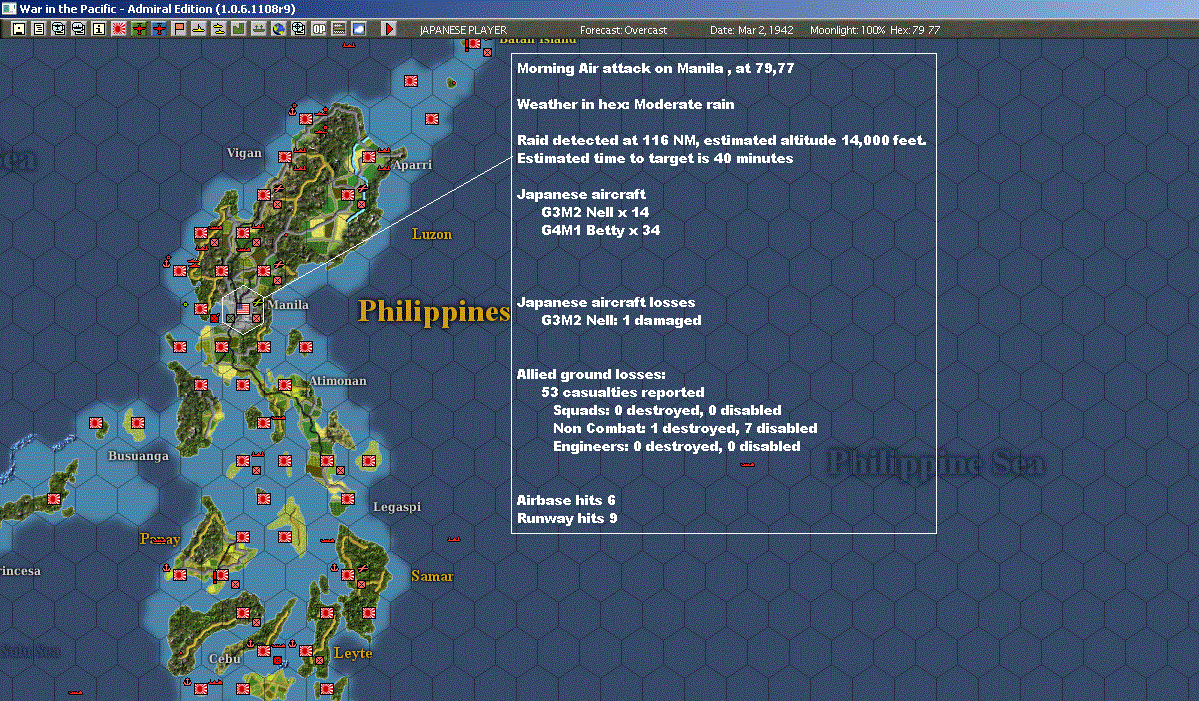Click the 'Date: Mar 2, 1942' status text

point(752,30)
